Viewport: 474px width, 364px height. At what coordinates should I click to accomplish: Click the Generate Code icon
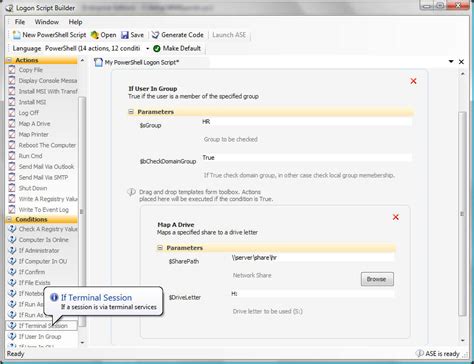click(x=155, y=35)
